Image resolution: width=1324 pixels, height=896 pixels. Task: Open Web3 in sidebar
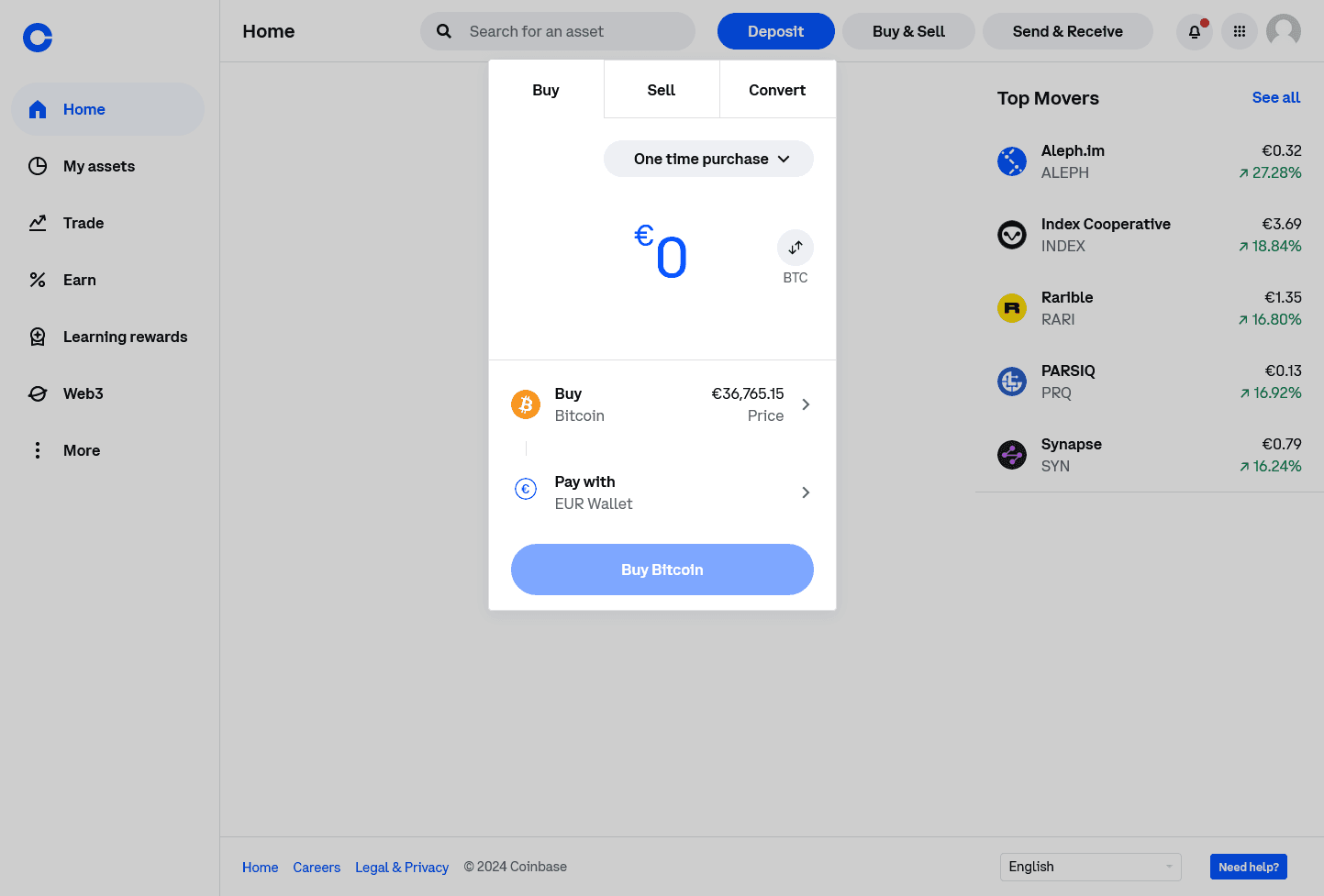(x=107, y=393)
